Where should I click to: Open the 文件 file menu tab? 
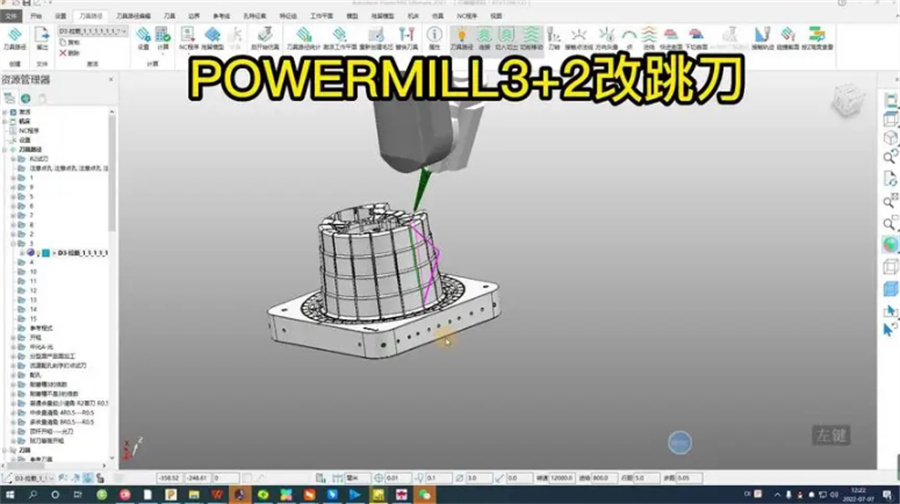click(11, 16)
